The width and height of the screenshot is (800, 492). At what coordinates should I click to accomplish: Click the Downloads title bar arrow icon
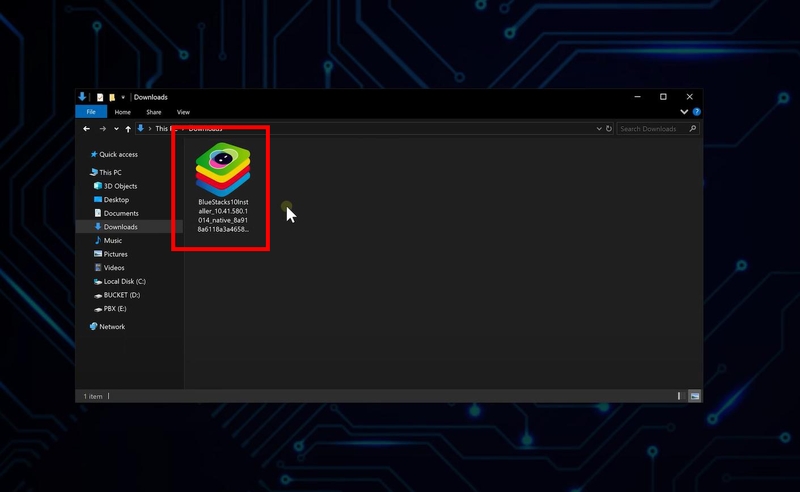pyautogui.click(x=82, y=96)
